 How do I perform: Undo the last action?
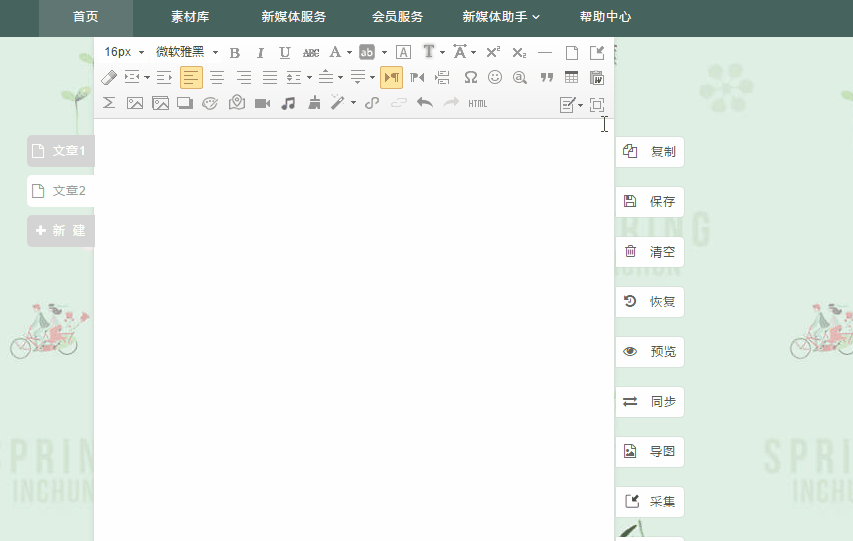click(425, 103)
